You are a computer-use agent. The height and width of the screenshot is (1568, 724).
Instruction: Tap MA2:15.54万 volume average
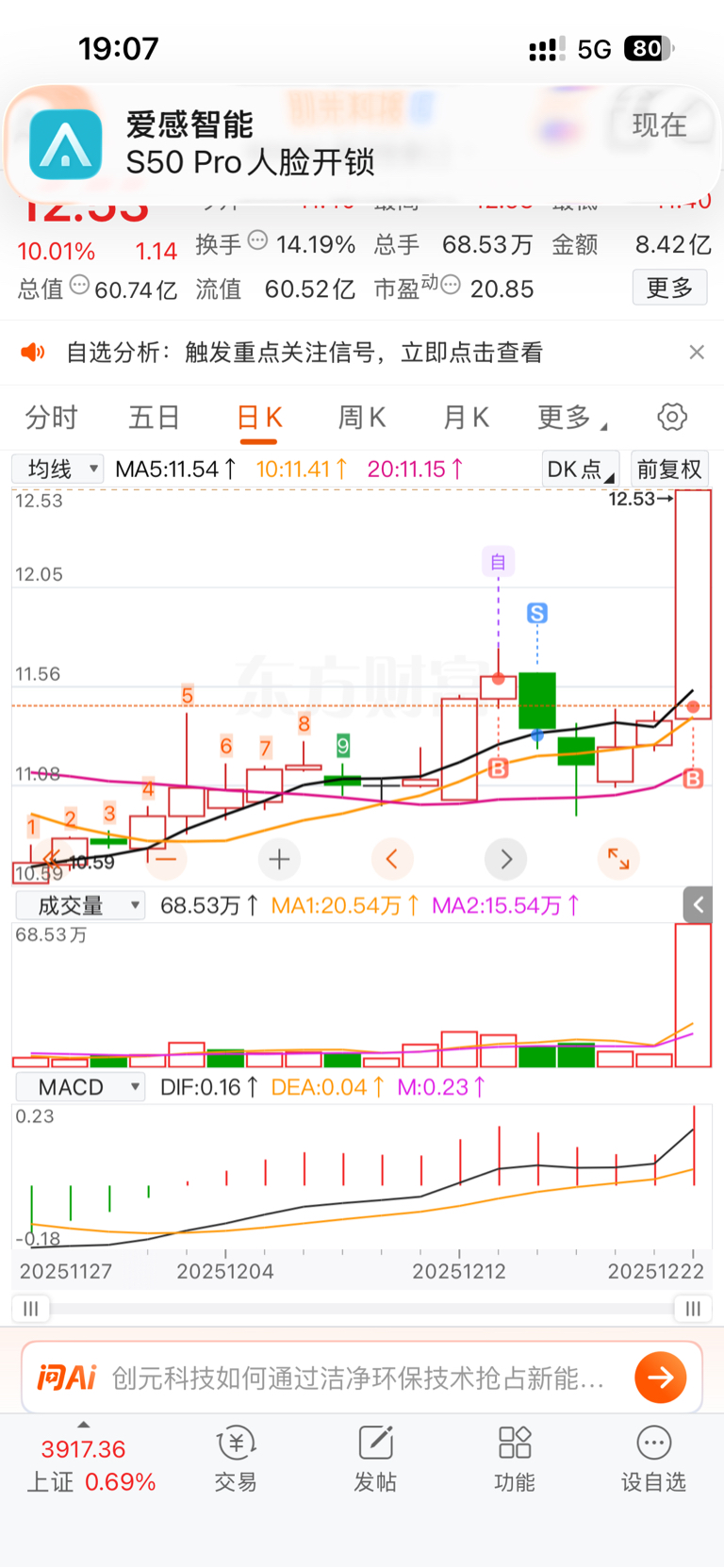click(505, 906)
